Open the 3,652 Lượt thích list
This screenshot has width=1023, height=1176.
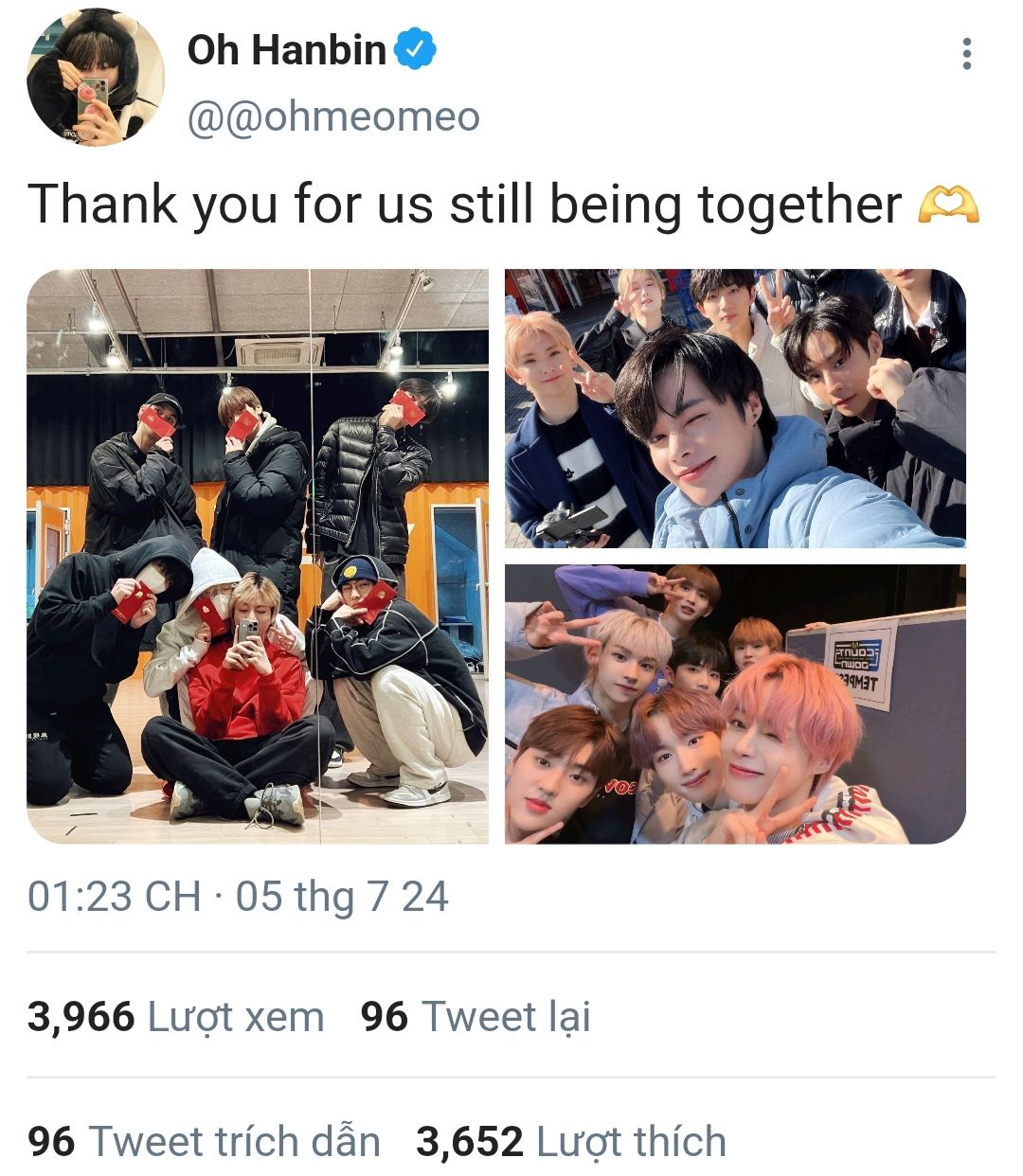tap(571, 1141)
